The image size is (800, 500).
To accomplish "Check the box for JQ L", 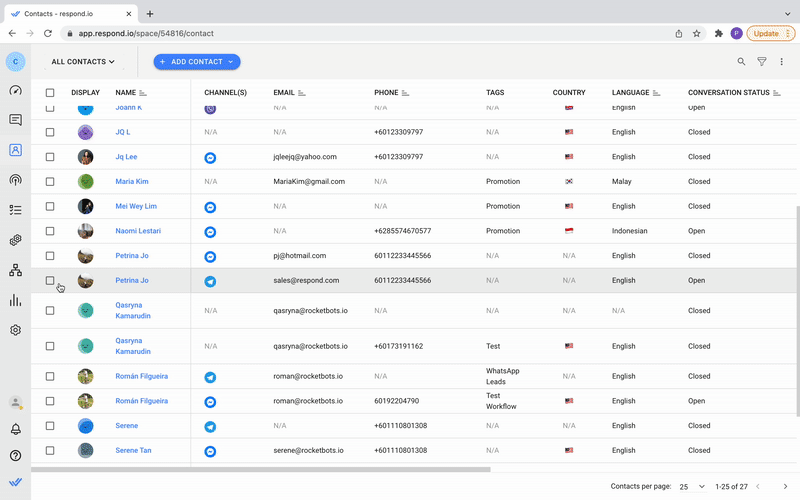I will point(50,132).
